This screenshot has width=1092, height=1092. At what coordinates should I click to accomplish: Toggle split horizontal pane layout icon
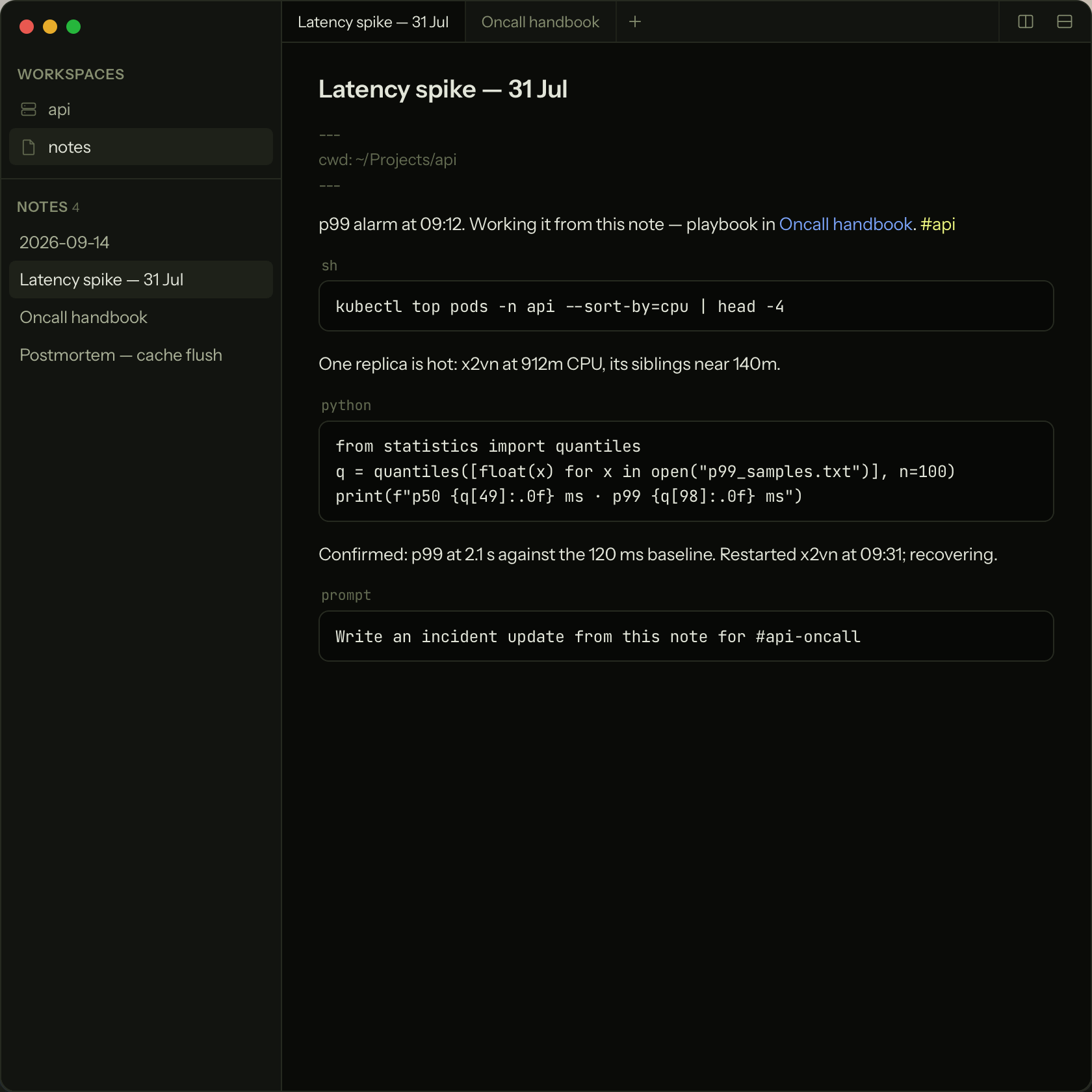[x=1065, y=21]
